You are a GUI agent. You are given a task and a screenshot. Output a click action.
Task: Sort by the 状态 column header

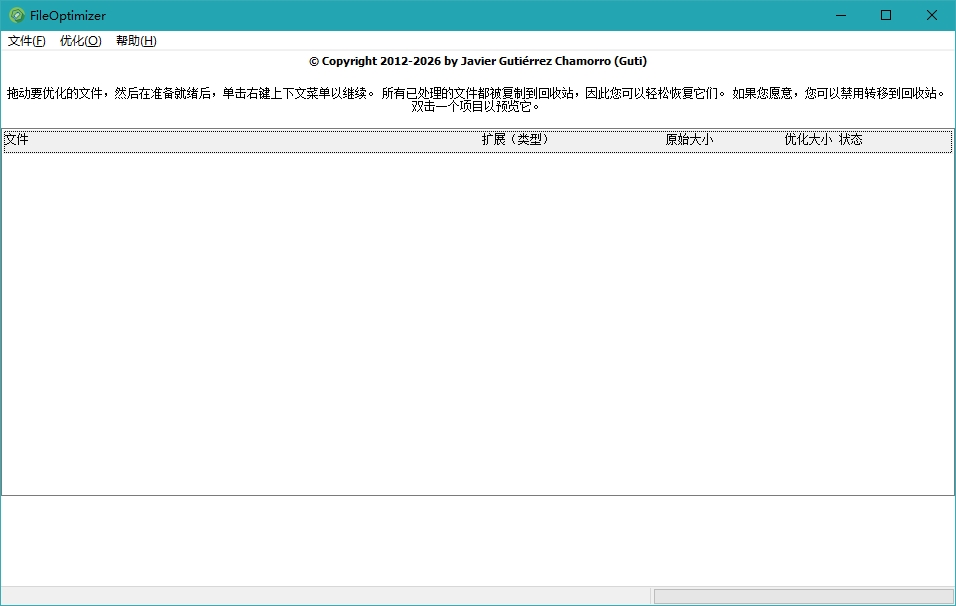[851, 140]
